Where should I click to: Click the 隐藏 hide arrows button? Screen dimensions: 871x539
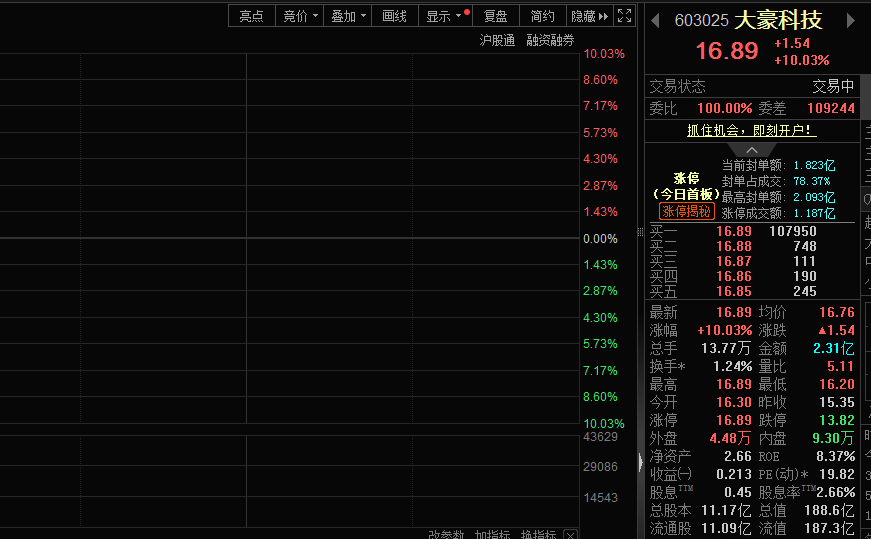tap(588, 16)
